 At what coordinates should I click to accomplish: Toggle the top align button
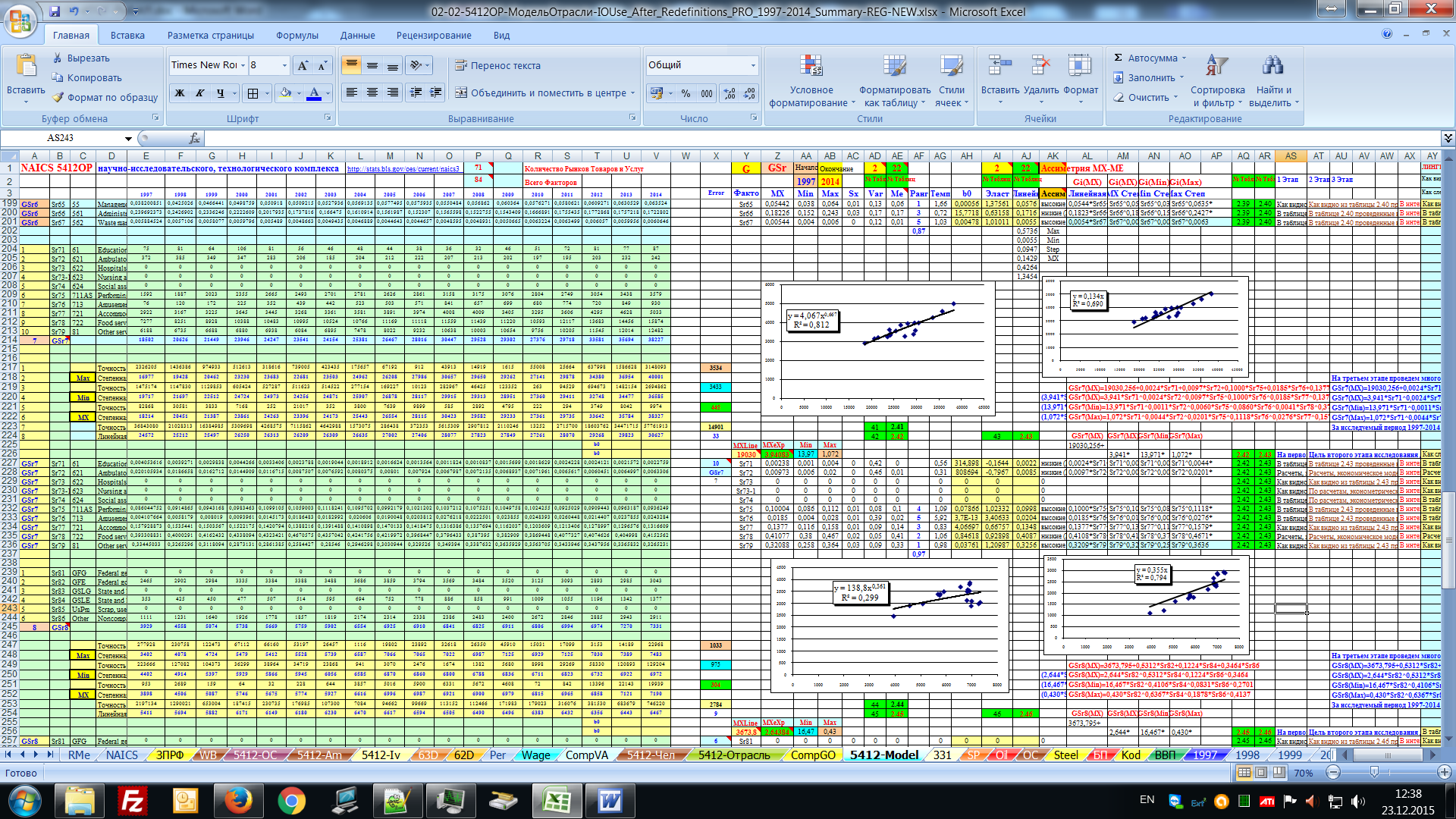point(351,66)
